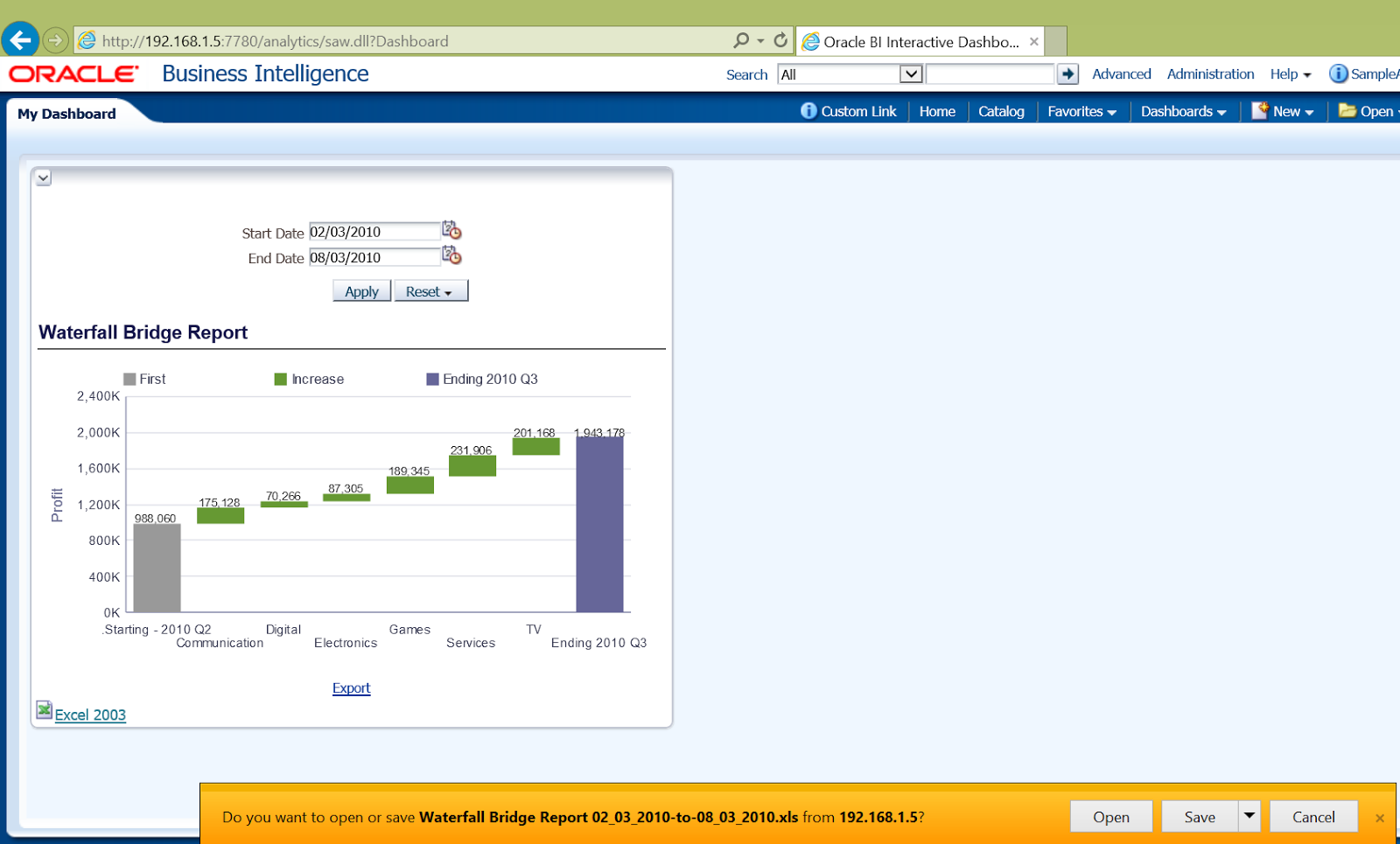Click the Oracle logo
This screenshot has height=844, width=1400.
click(73, 74)
